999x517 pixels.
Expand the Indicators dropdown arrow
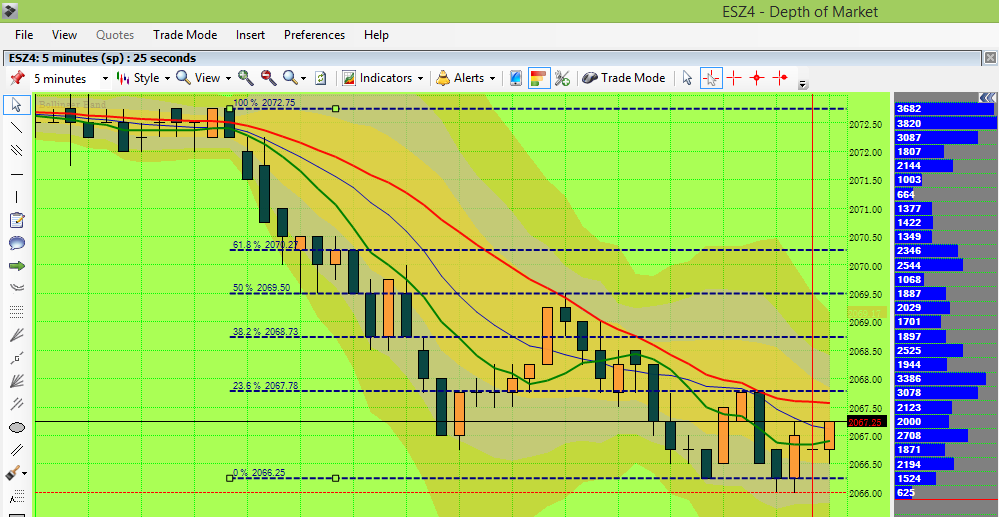tap(420, 78)
